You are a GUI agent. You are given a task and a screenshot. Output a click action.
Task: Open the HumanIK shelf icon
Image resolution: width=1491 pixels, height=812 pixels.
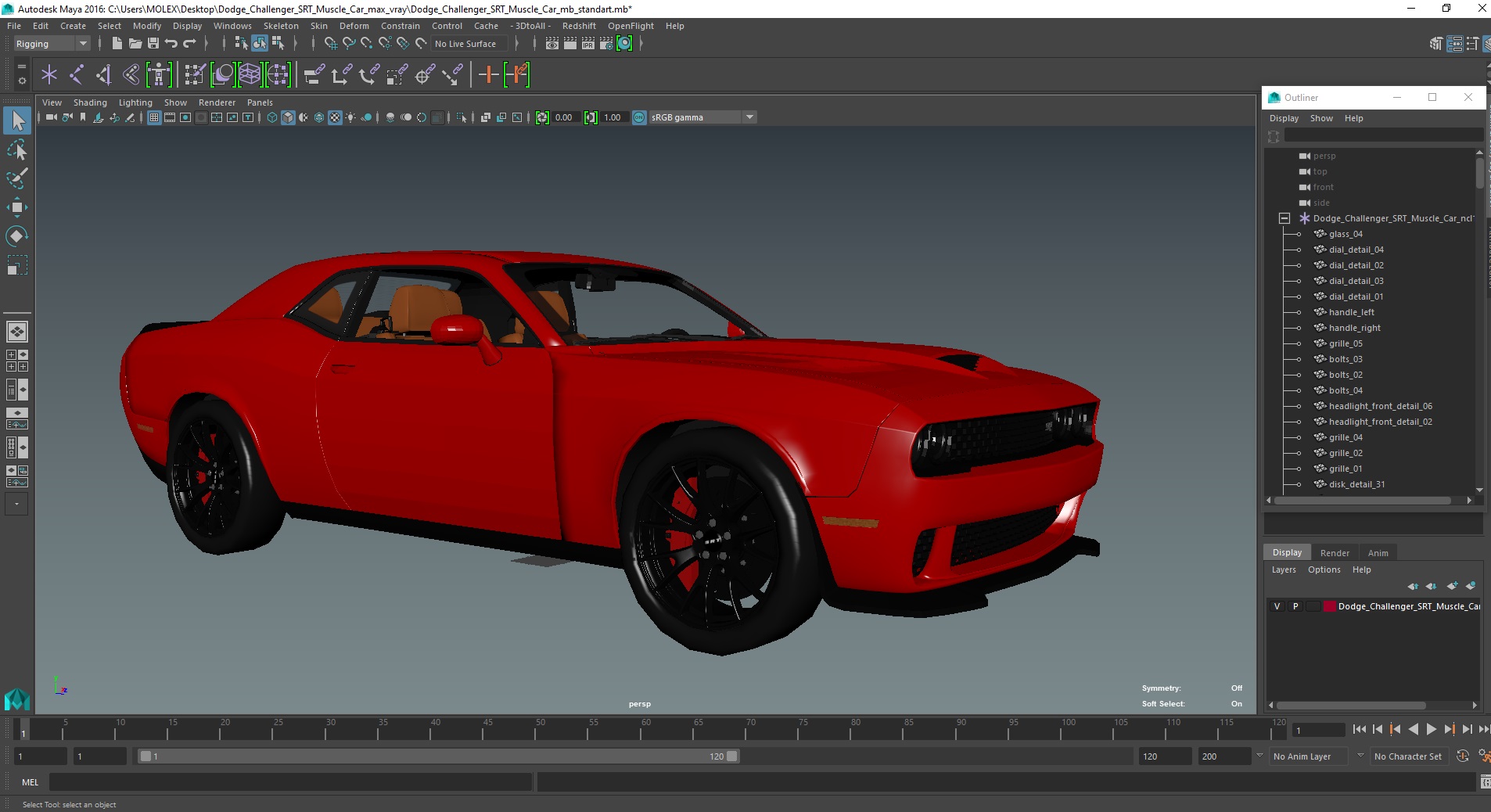click(159, 75)
